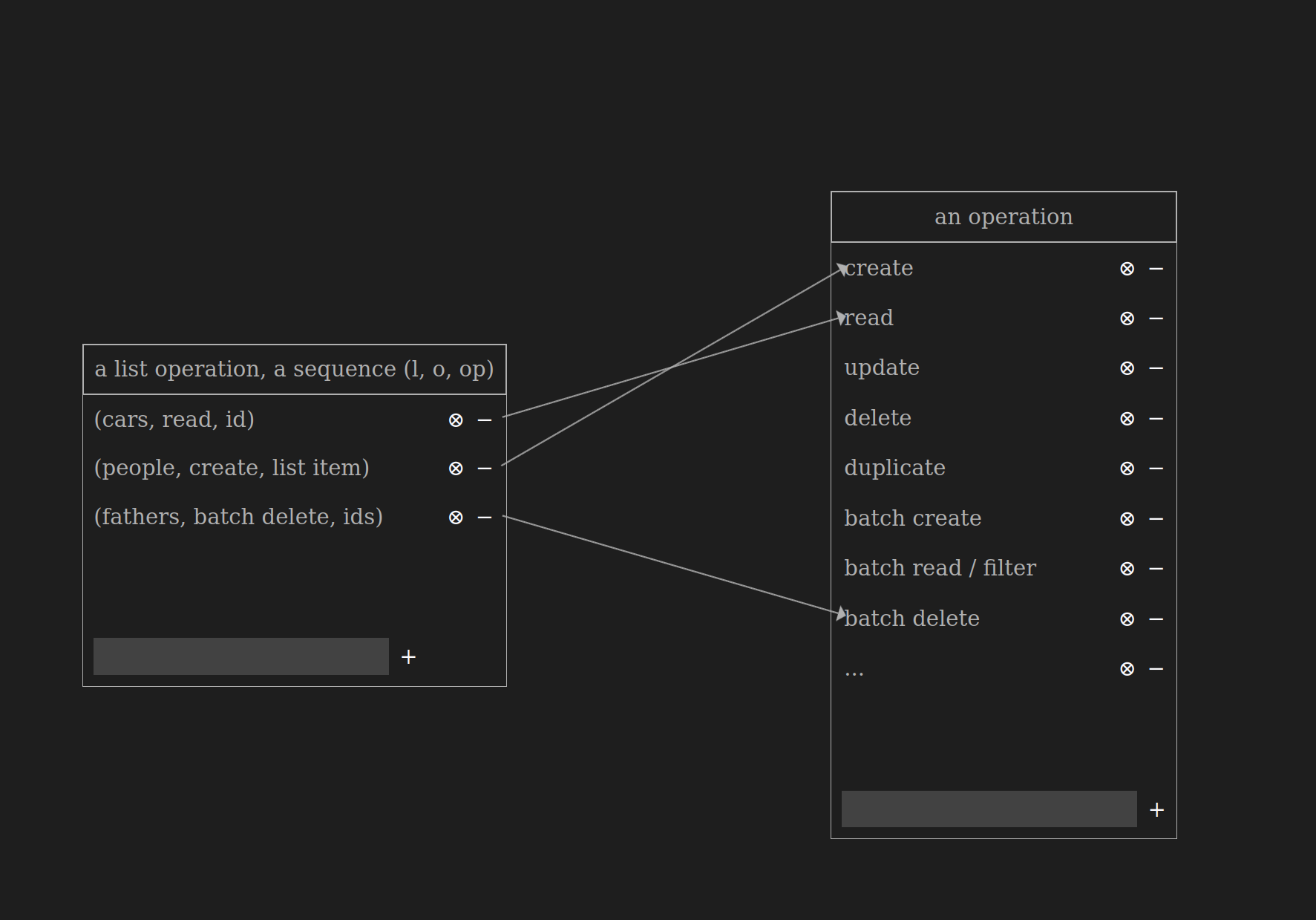Select the 'update' operation text
Screen dimensions: 1316x920
click(x=882, y=368)
